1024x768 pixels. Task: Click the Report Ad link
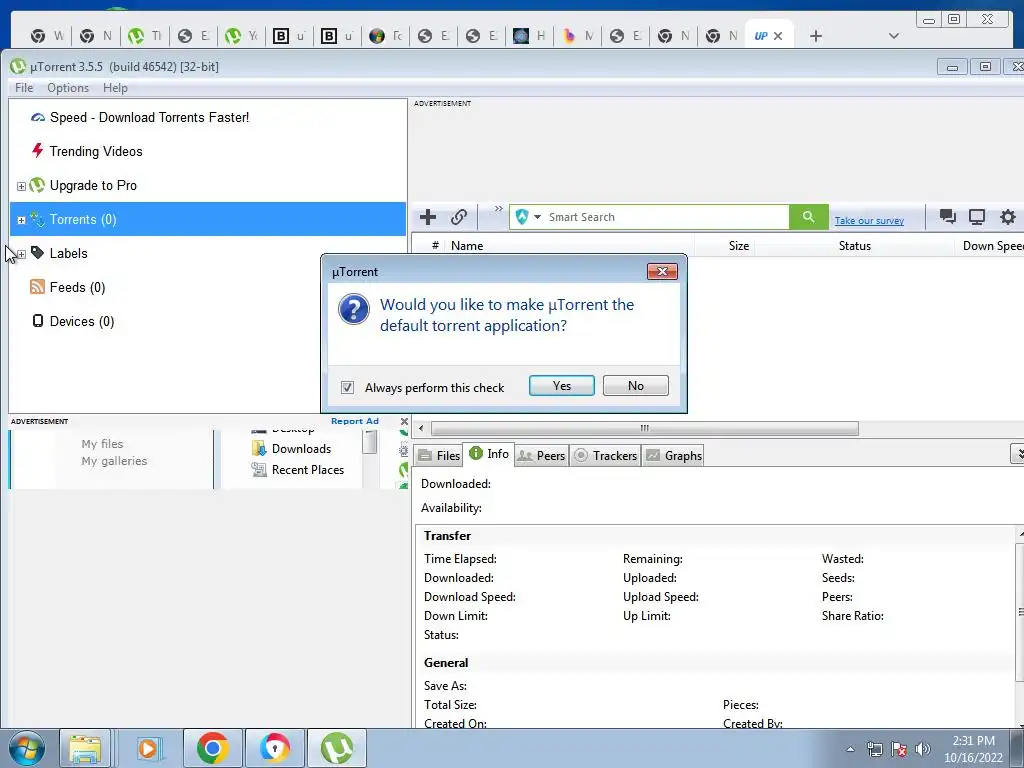tap(355, 421)
